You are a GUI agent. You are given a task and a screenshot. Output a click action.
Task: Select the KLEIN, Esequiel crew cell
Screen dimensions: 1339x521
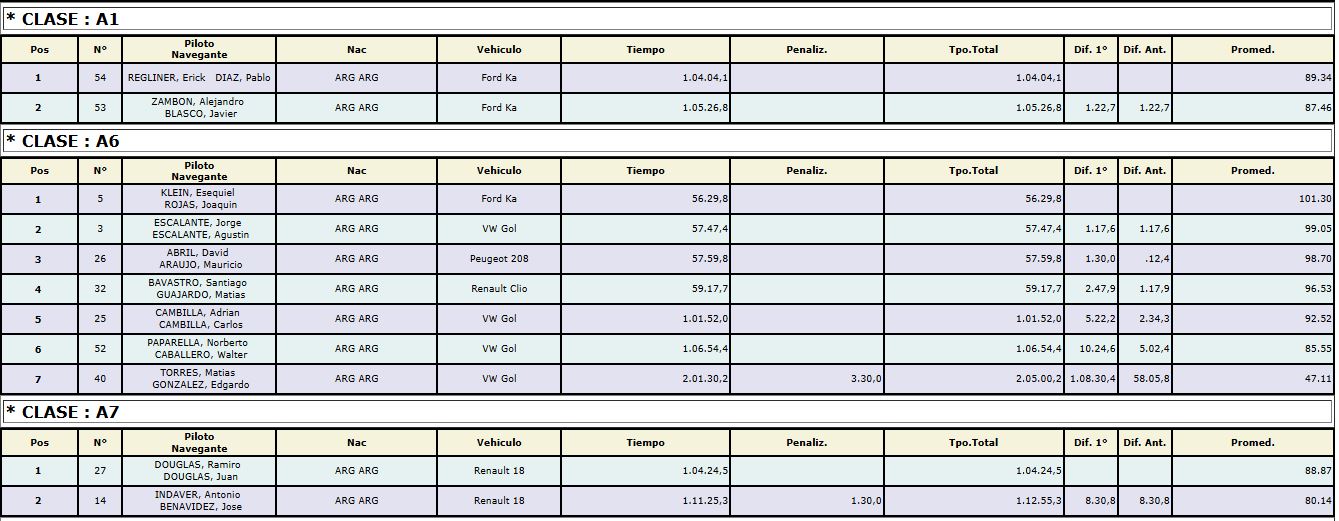point(199,199)
